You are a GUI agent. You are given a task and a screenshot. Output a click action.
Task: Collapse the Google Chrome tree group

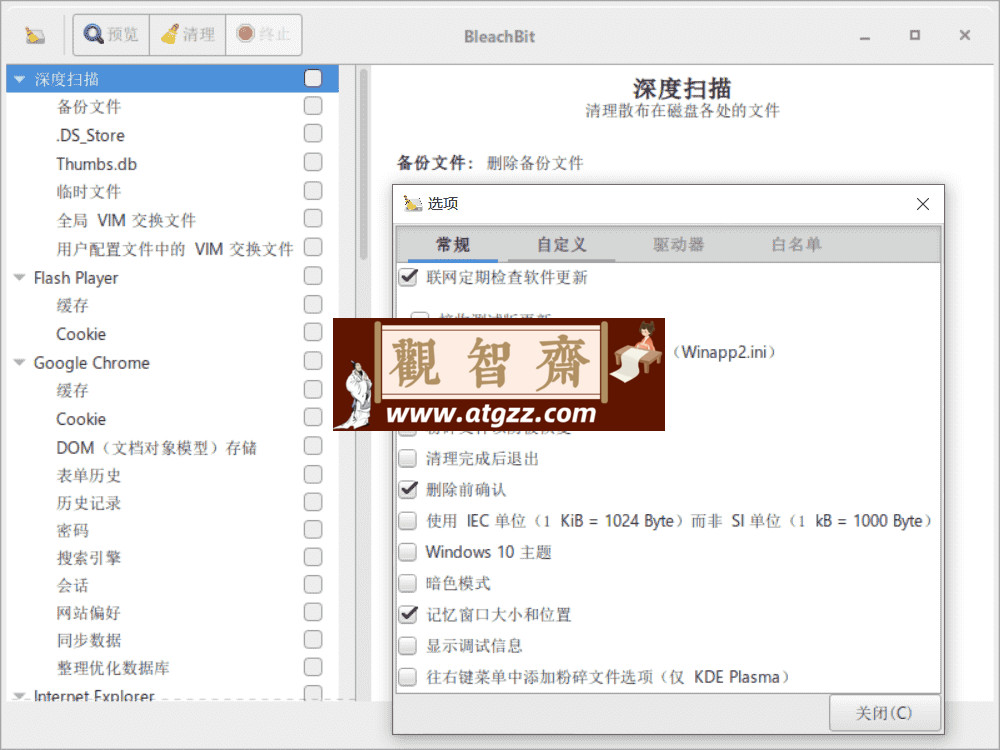point(19,362)
